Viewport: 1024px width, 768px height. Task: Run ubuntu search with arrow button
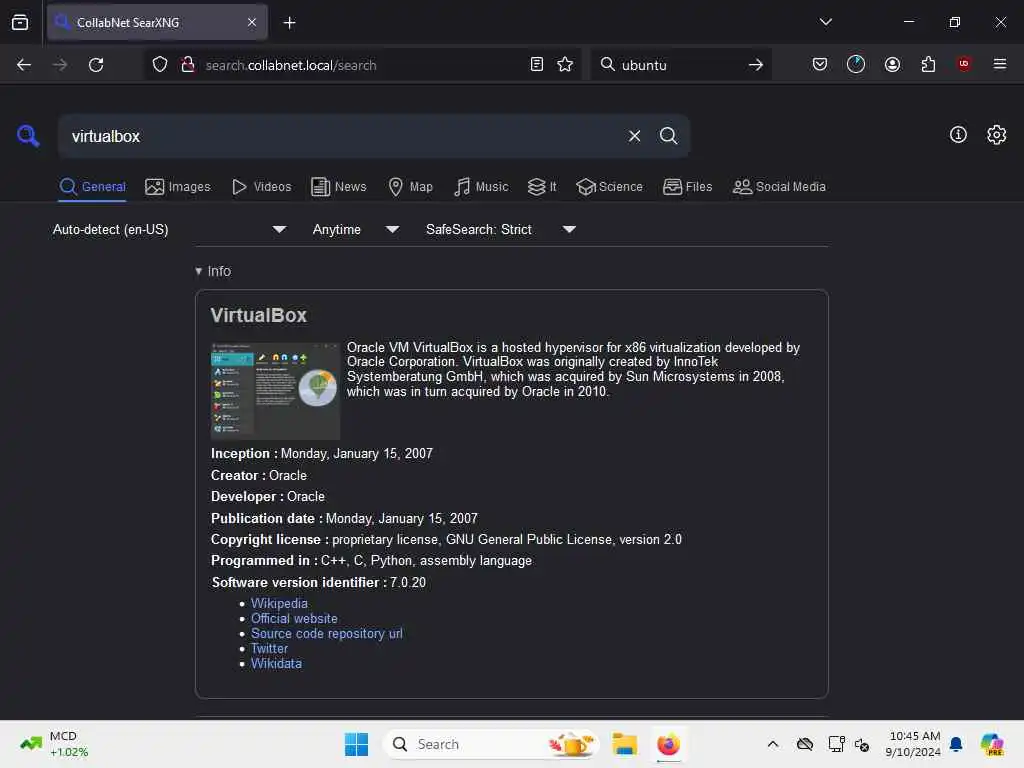coord(756,65)
